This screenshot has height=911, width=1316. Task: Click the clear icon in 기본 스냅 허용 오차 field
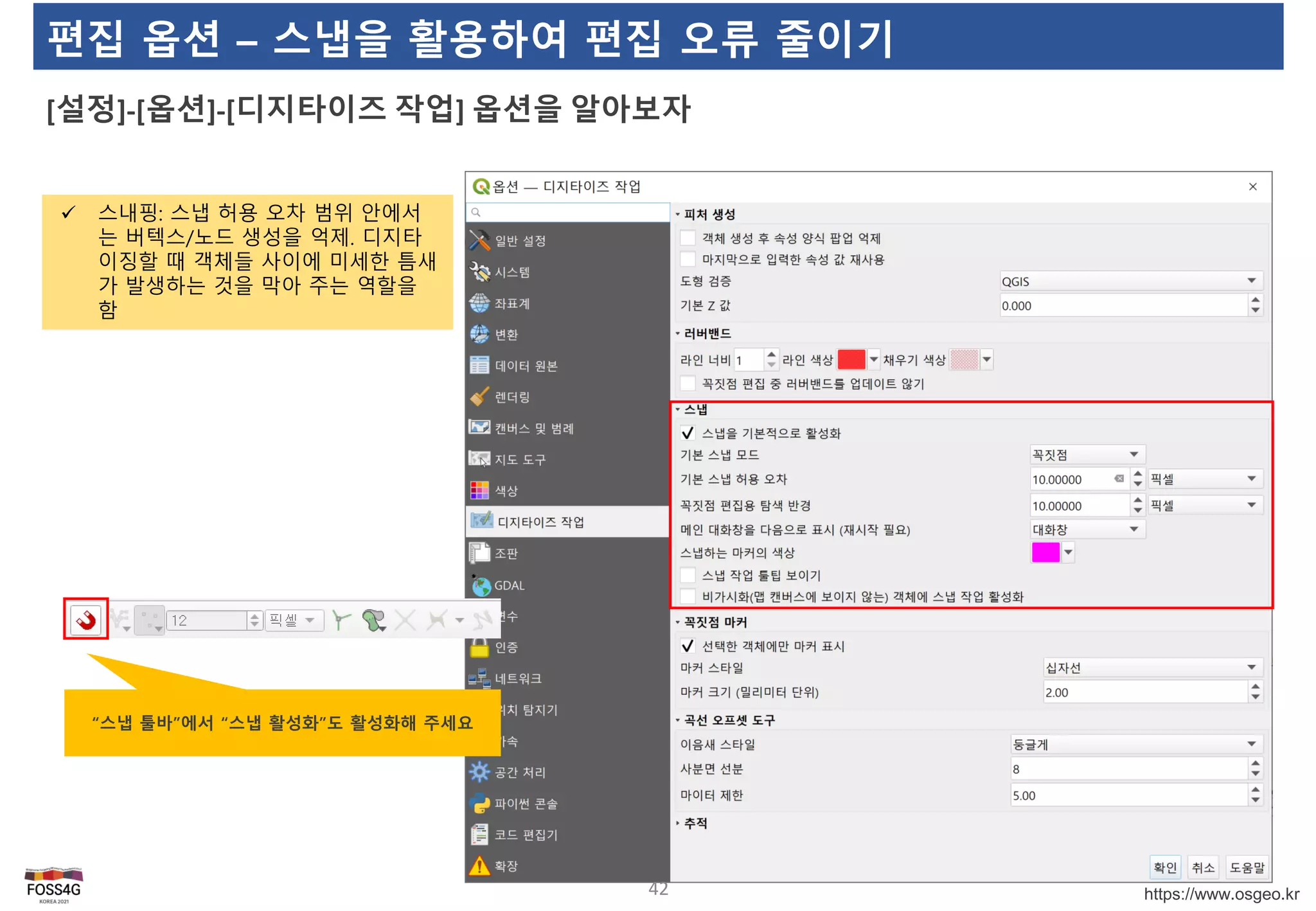1119,479
